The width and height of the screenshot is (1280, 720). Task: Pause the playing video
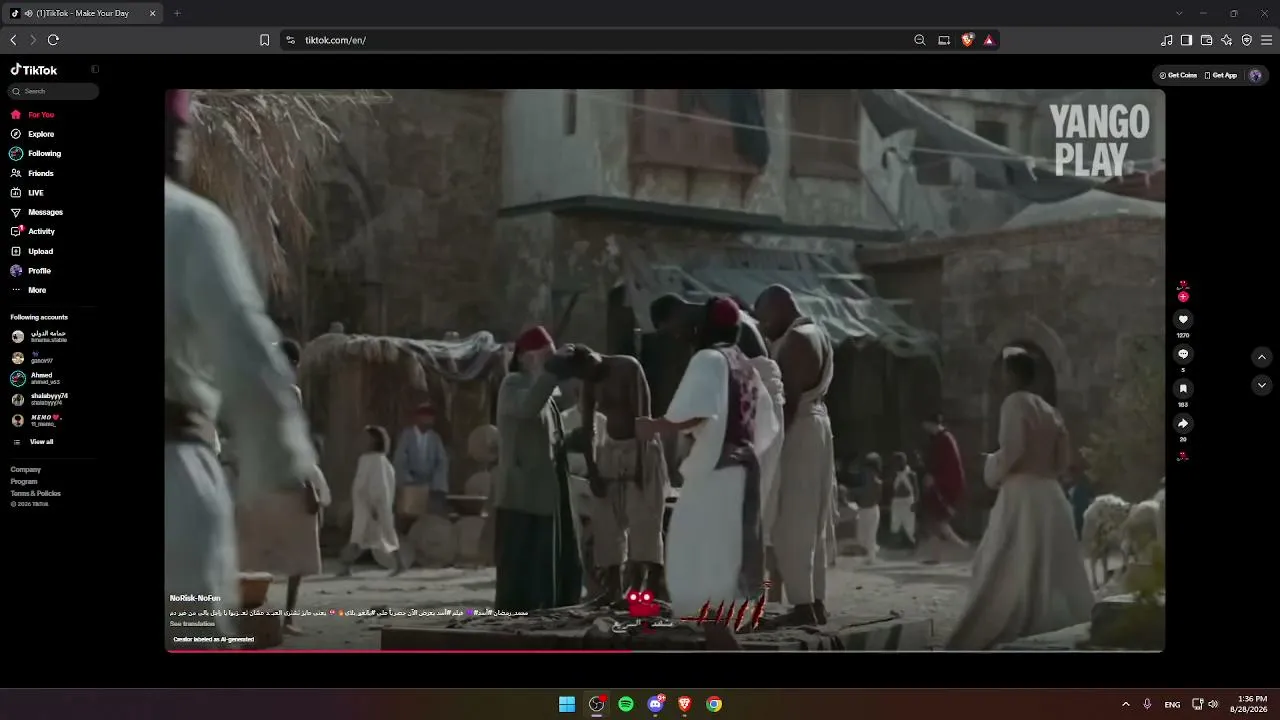(665, 370)
